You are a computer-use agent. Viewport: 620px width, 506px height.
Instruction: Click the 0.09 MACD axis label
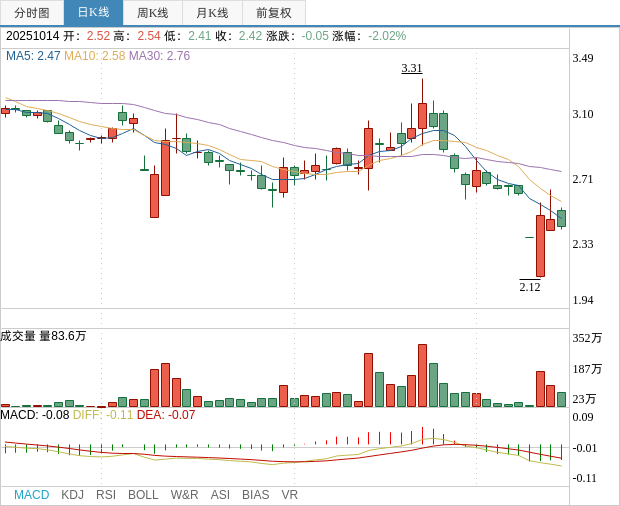583,417
